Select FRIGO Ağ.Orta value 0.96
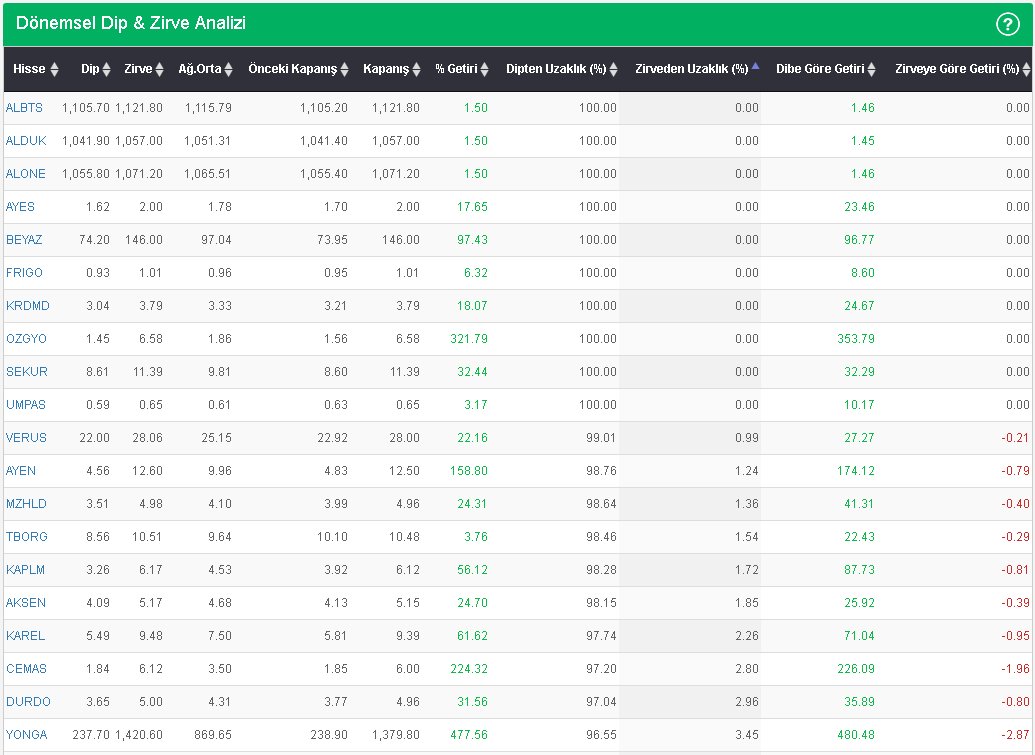This screenshot has height=755, width=1035. click(x=220, y=273)
